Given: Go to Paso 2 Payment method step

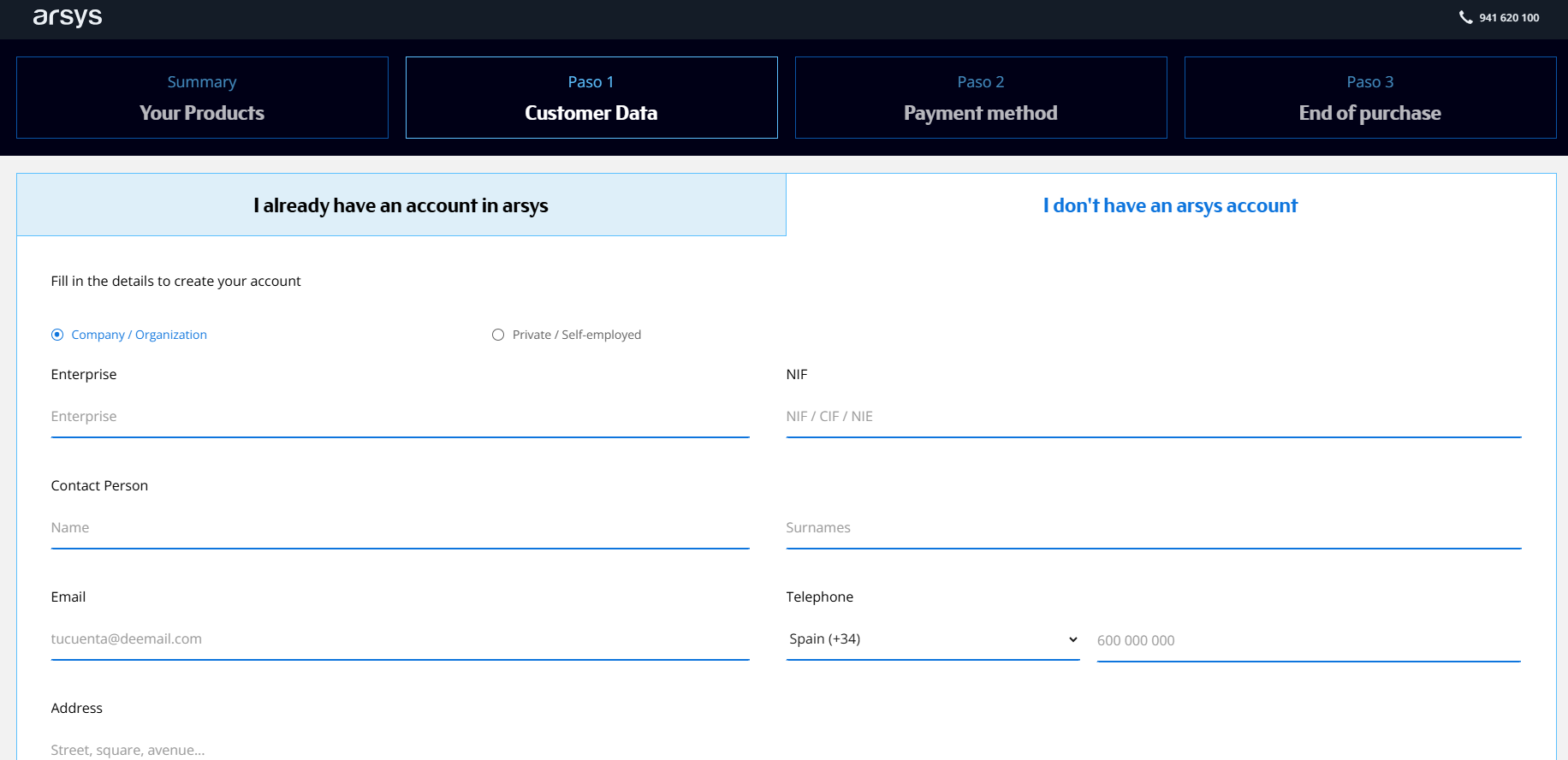Looking at the screenshot, I should coord(981,98).
